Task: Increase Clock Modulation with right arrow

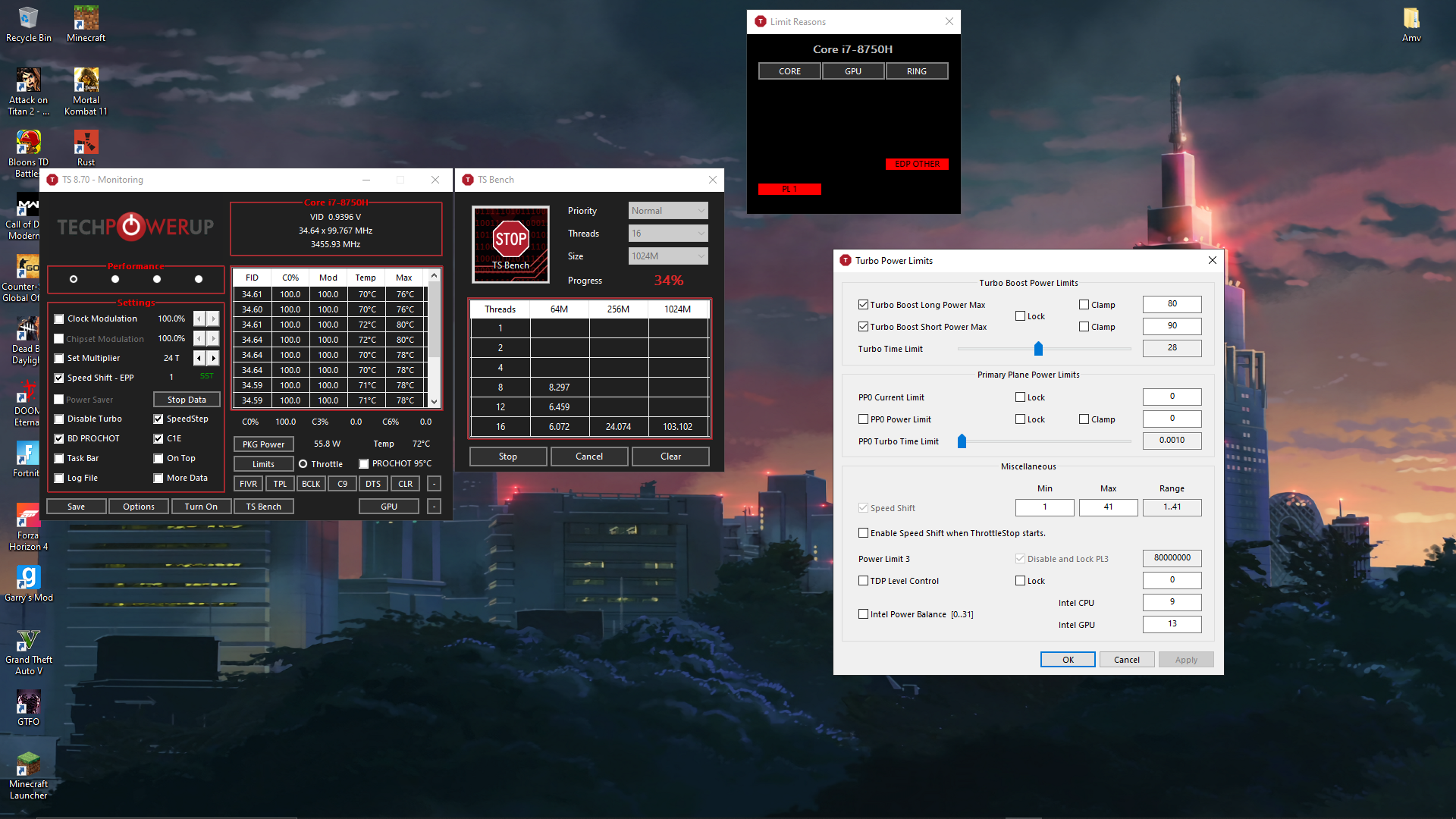Action: point(213,318)
